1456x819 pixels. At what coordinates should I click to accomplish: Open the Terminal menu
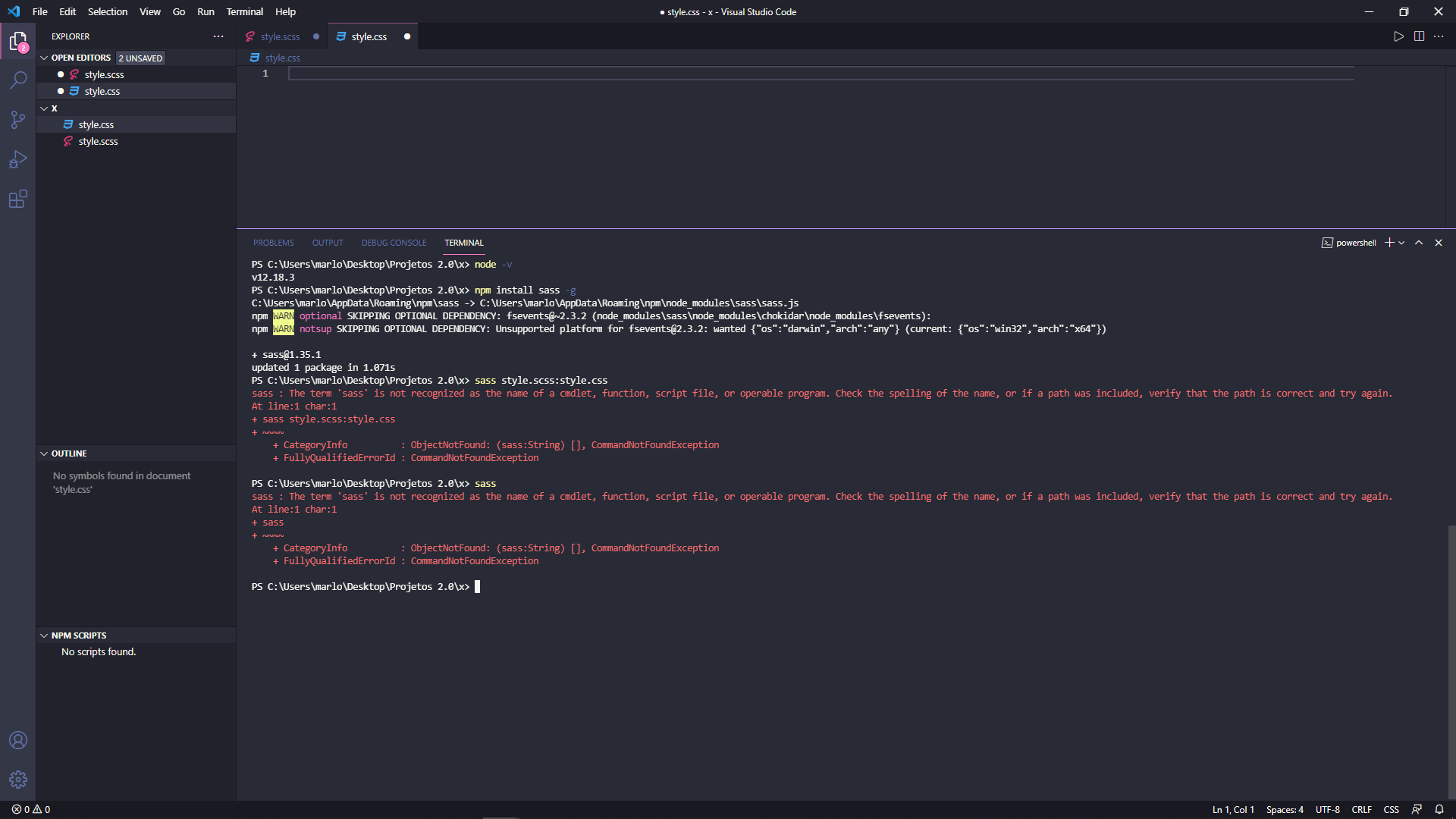click(x=245, y=11)
